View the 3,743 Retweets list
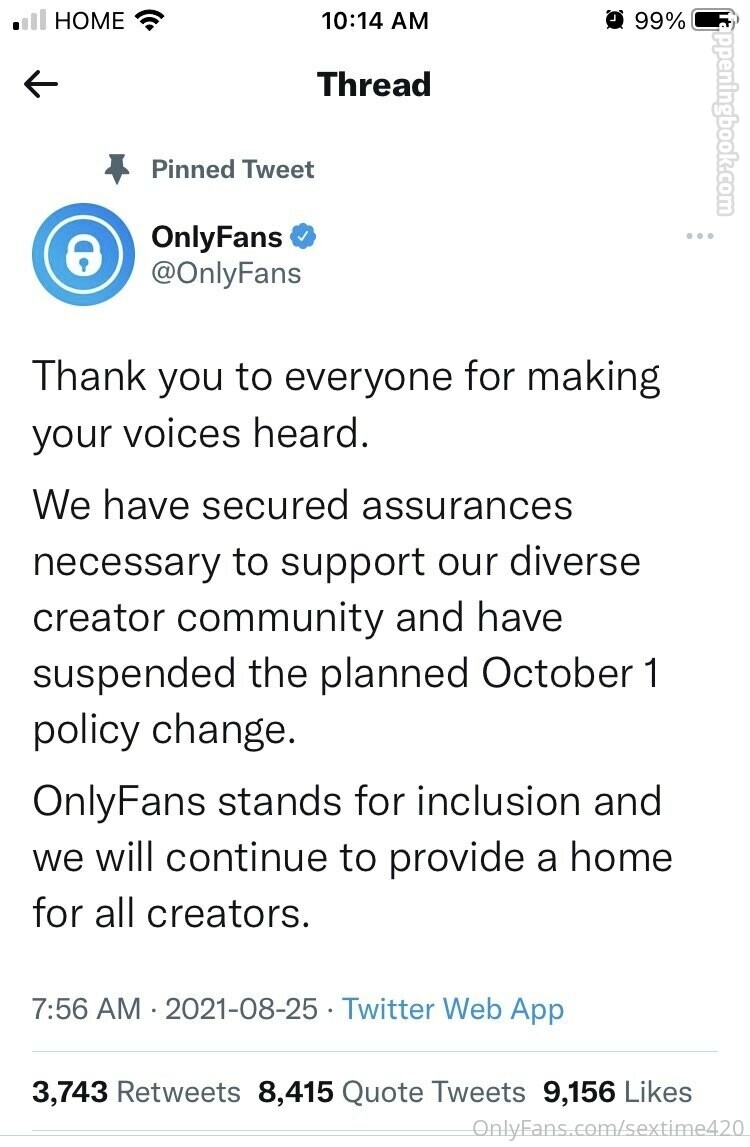This screenshot has width=750, height=1147. pyautogui.click(x=136, y=1092)
